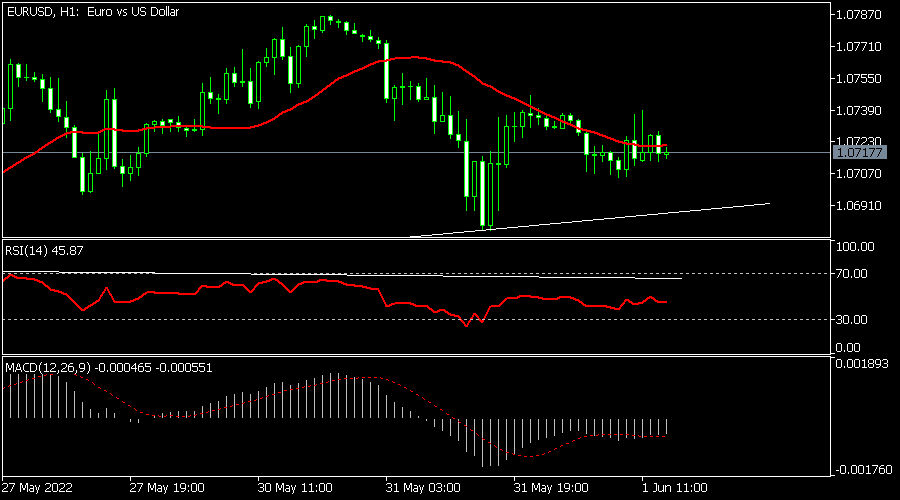Select the white descending trendline in RSI panel
Screen dimensions: 900x500
point(344,274)
